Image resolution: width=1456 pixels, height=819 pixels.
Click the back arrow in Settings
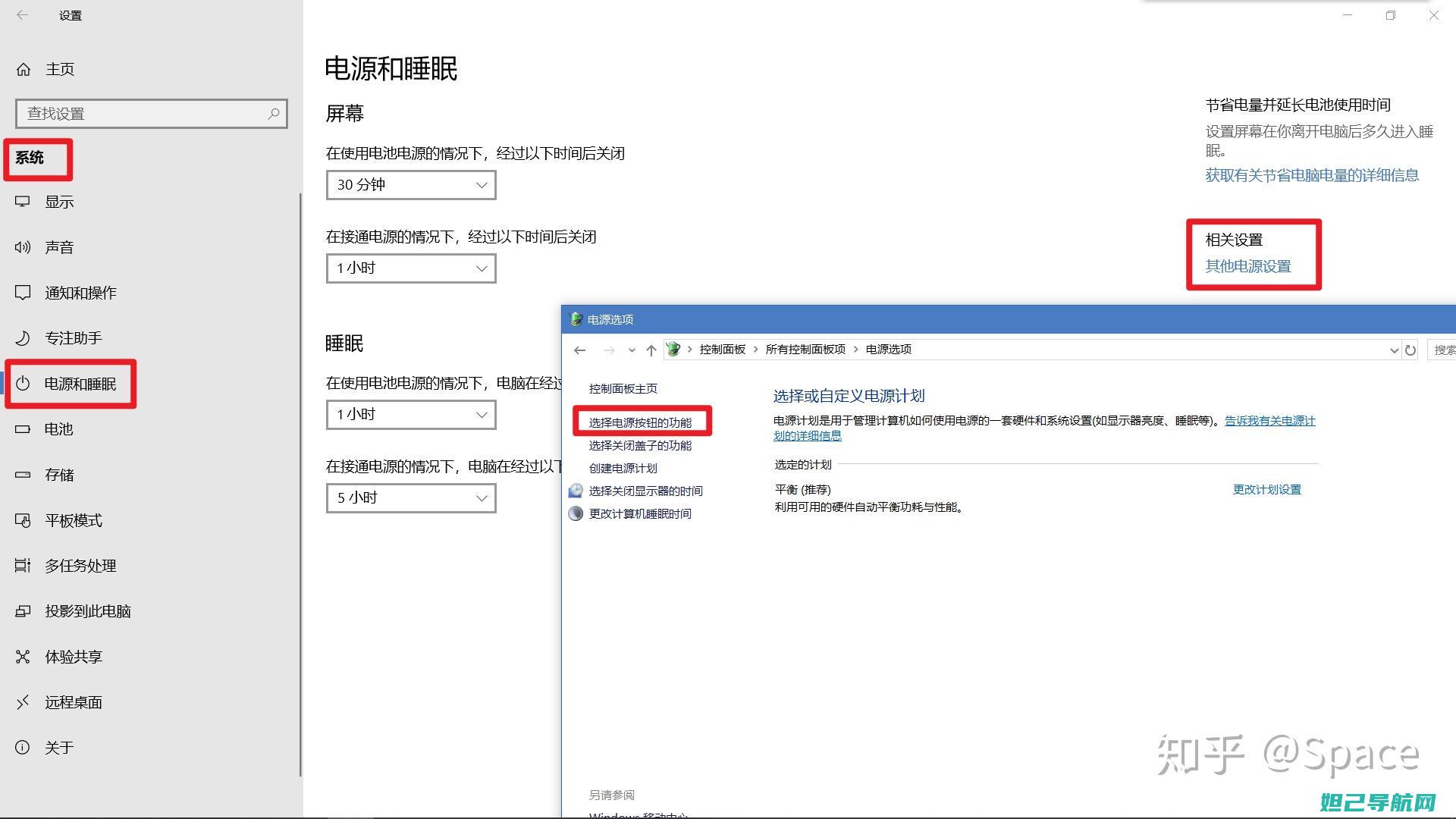pyautogui.click(x=23, y=15)
